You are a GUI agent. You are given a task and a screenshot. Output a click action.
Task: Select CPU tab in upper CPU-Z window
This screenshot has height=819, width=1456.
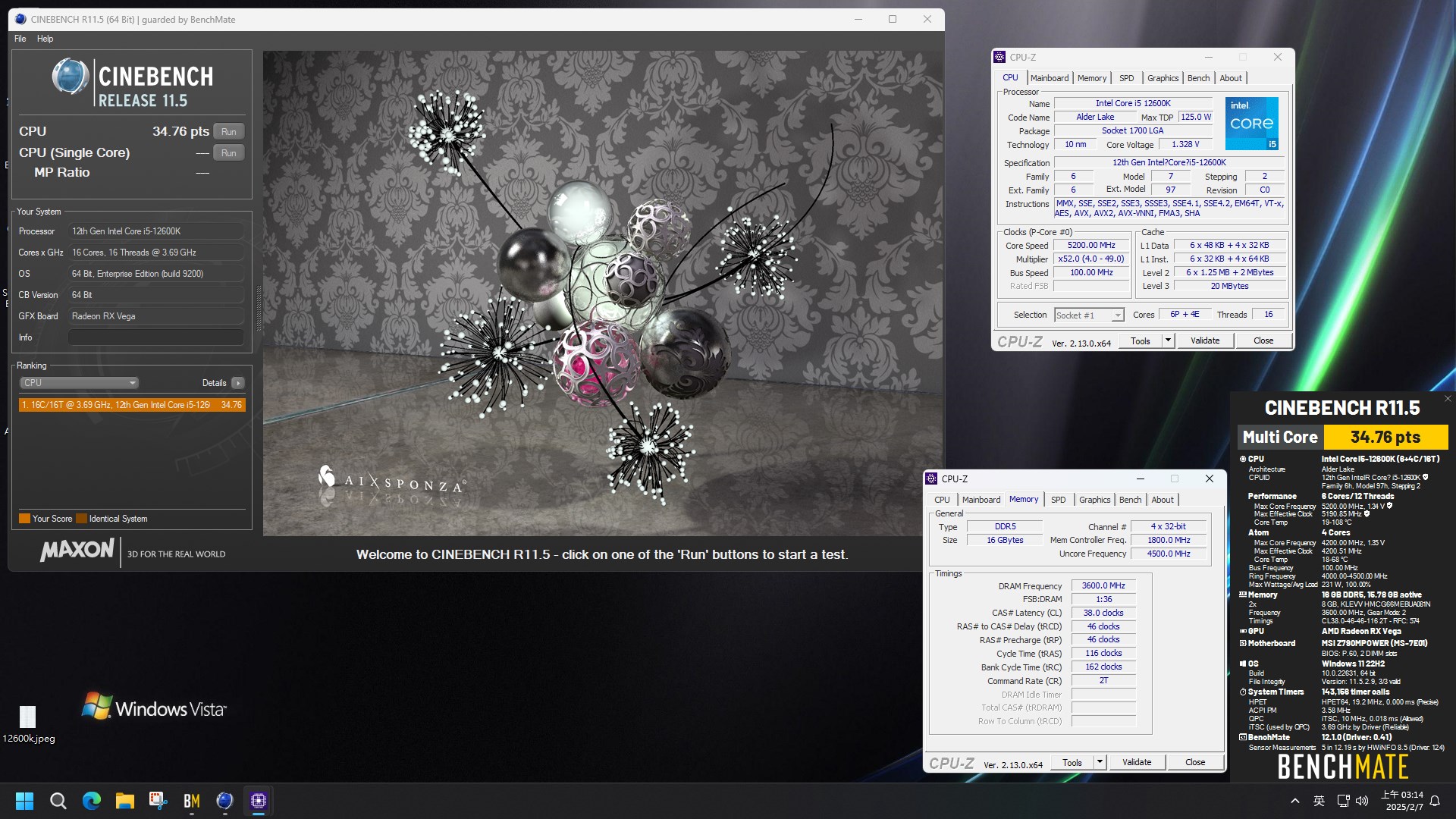(x=1010, y=77)
